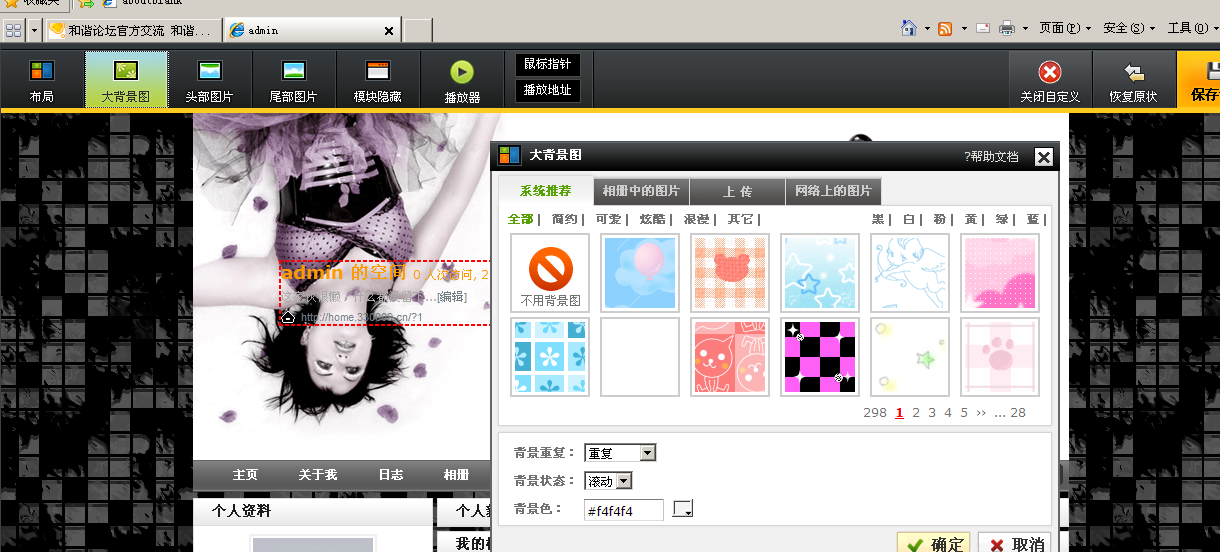This screenshot has height=552, width=1220.
Task: Switch to the 系统推荐 tab
Action: coord(546,191)
